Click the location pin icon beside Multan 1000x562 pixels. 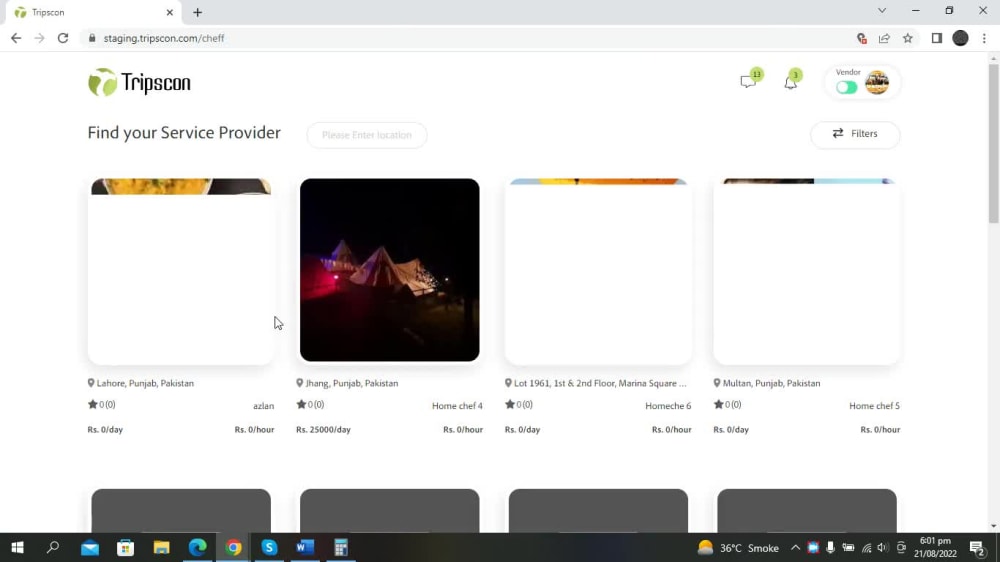coord(717,383)
